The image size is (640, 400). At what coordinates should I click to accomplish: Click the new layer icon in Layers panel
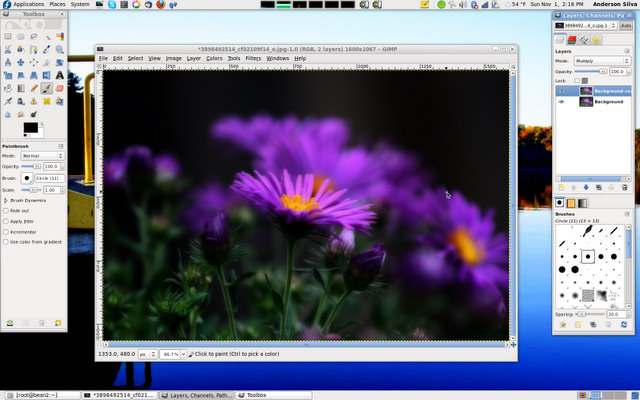coord(561,187)
